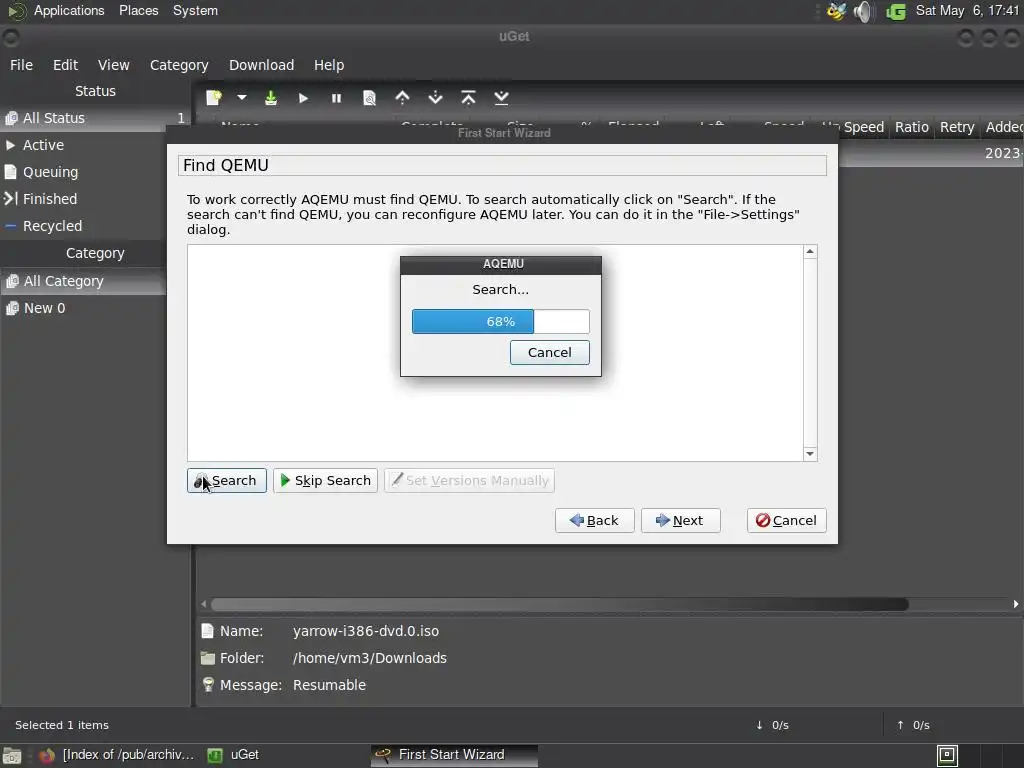Switch to First Start Wizard taskbar item
The height and width of the screenshot is (768, 1024).
tap(453, 755)
